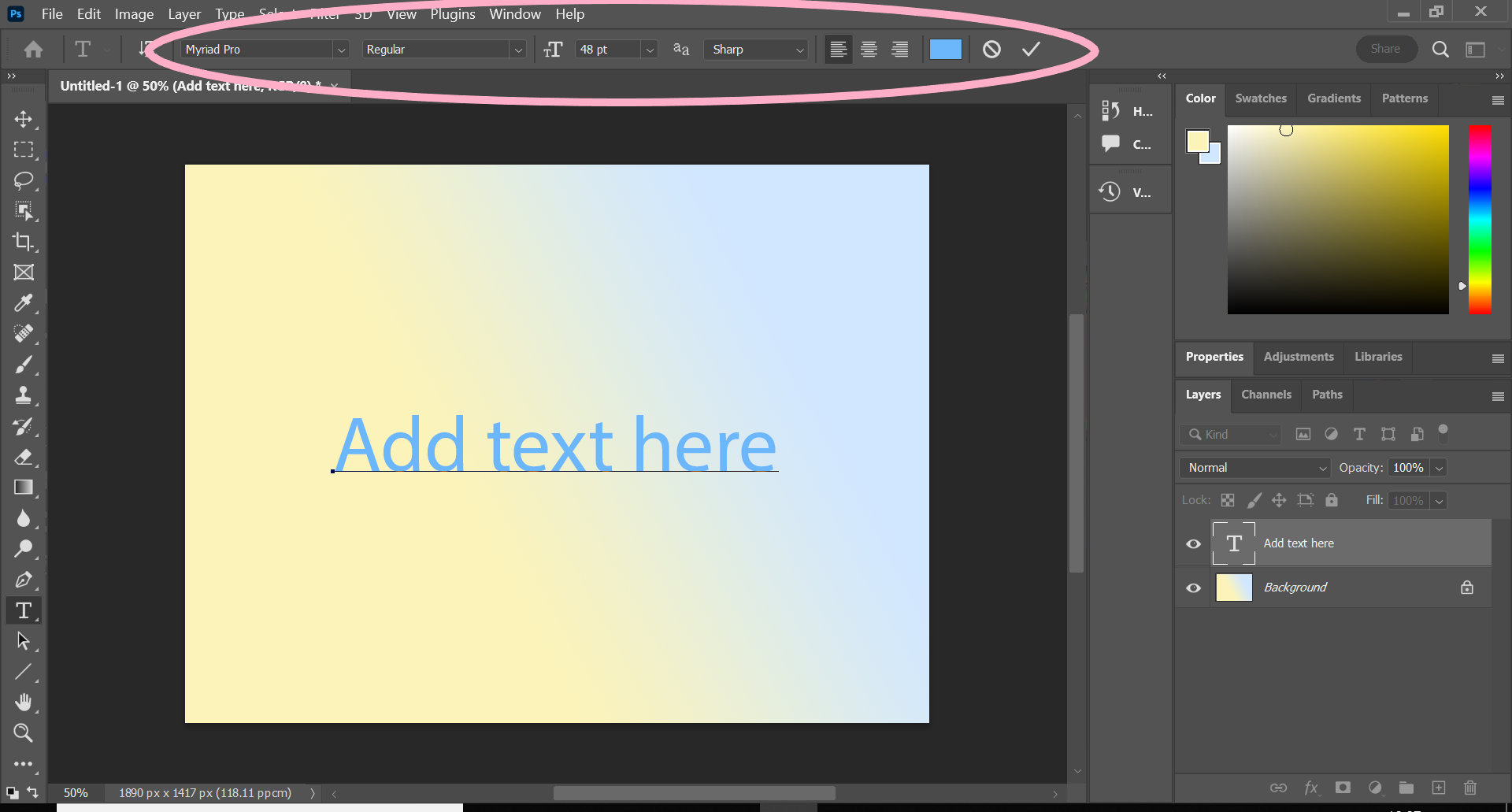Add layer style fx
This screenshot has width=1512, height=812.
pyautogui.click(x=1311, y=788)
